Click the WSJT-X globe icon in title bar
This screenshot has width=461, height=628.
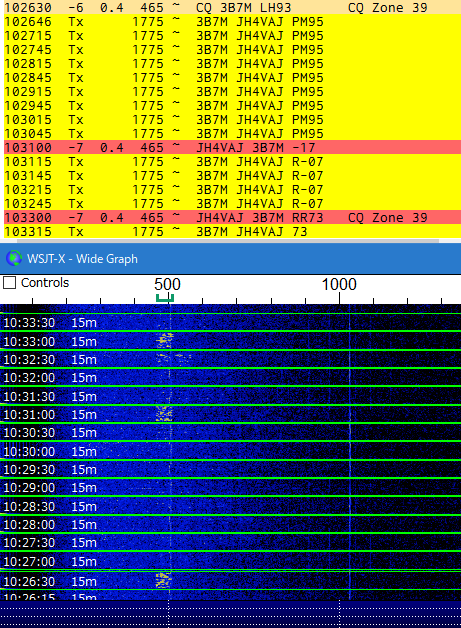coord(14,258)
